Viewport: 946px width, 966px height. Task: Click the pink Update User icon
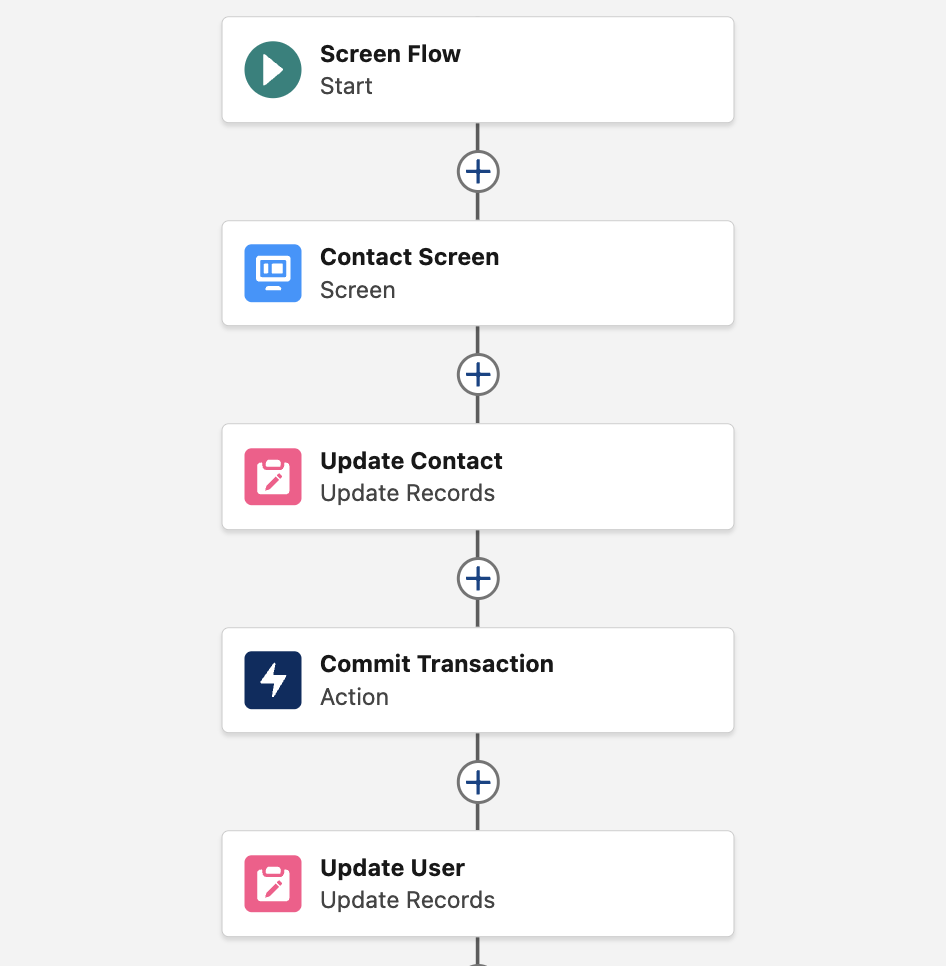pos(273,884)
